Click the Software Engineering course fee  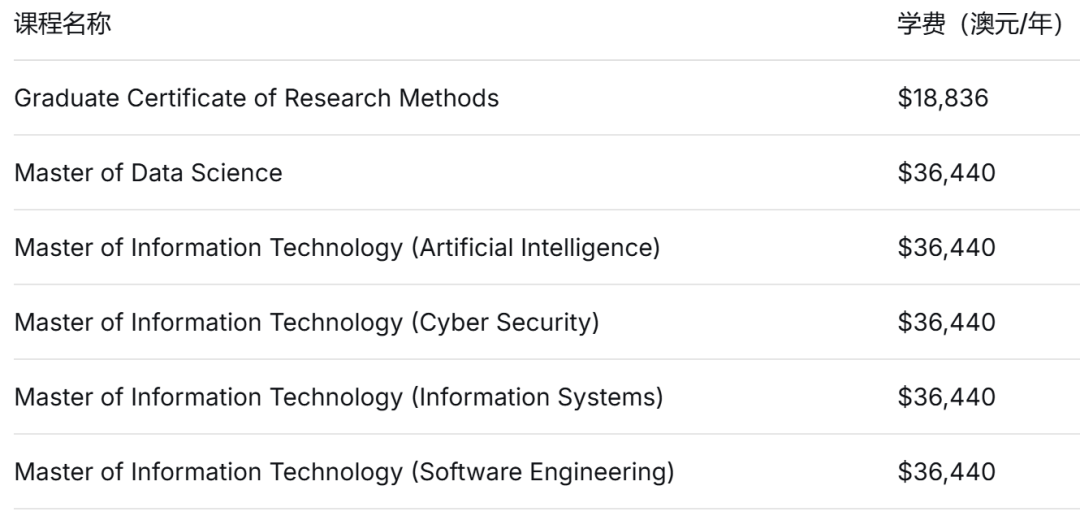pyautogui.click(x=946, y=472)
